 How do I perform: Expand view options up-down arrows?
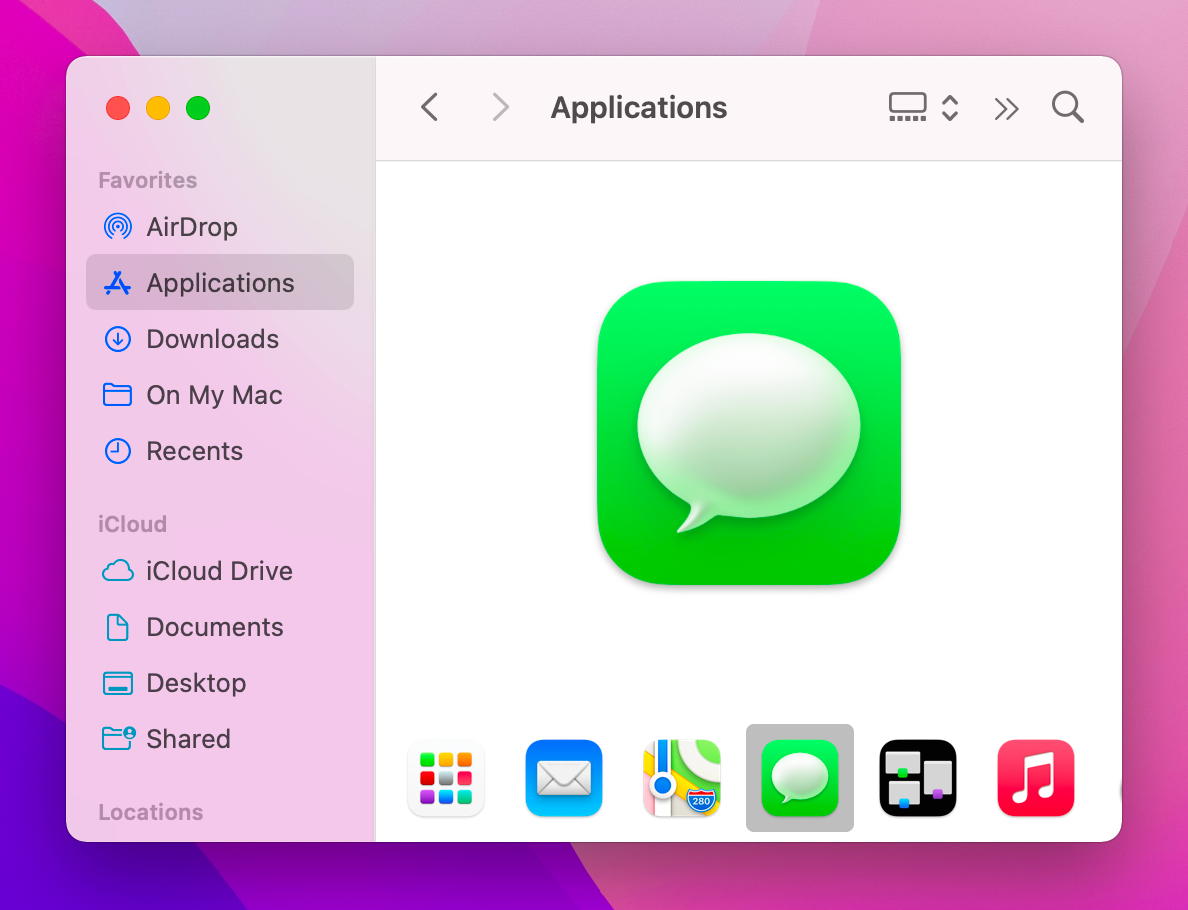point(950,108)
